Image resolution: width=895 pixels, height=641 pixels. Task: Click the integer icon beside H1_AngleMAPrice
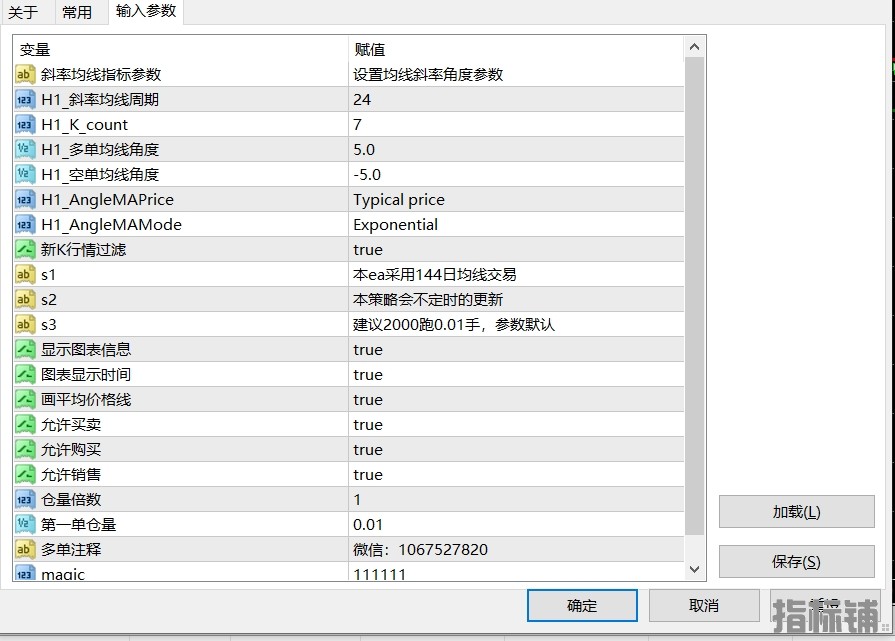25,199
